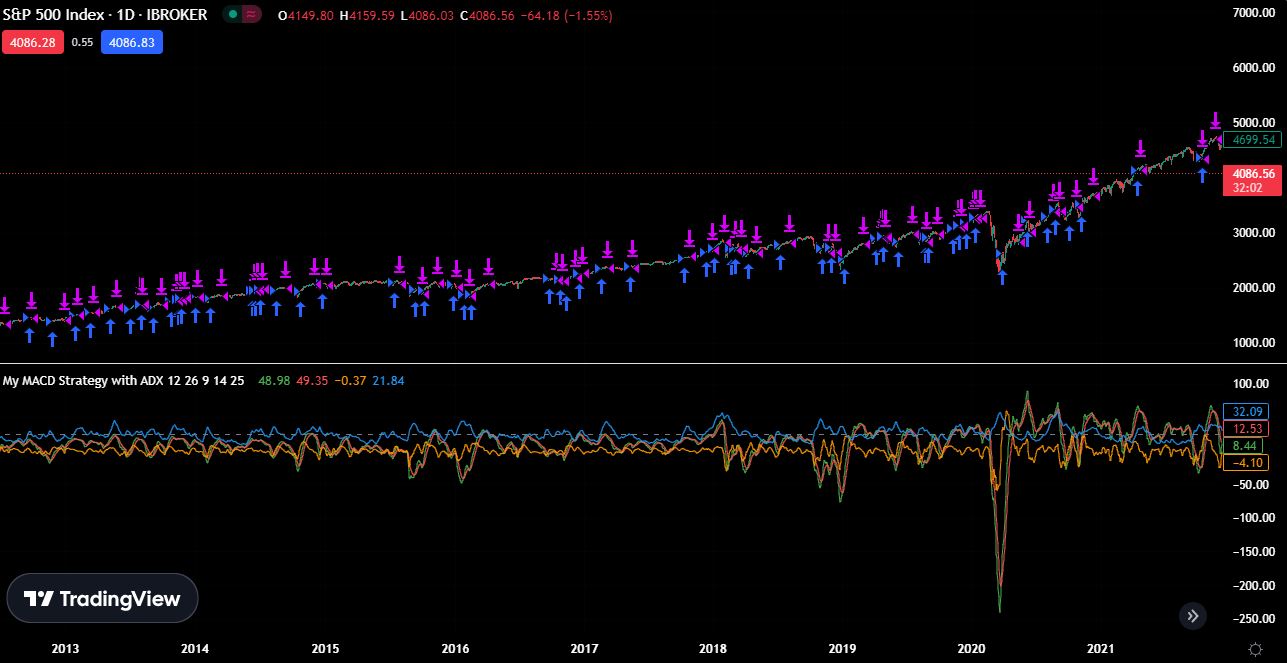This screenshot has width=1287, height=663.
Task: Click the pink approximate-sign data icon
Action: click(252, 16)
